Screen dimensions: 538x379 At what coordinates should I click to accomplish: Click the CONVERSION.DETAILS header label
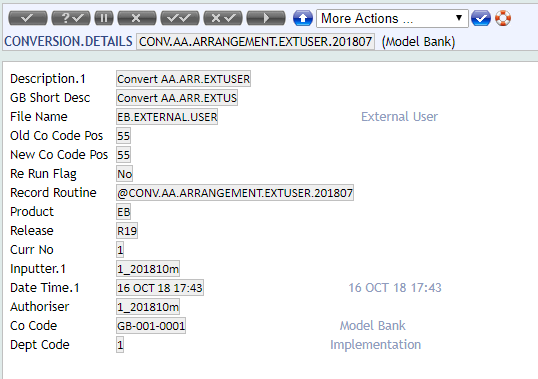tap(68, 42)
